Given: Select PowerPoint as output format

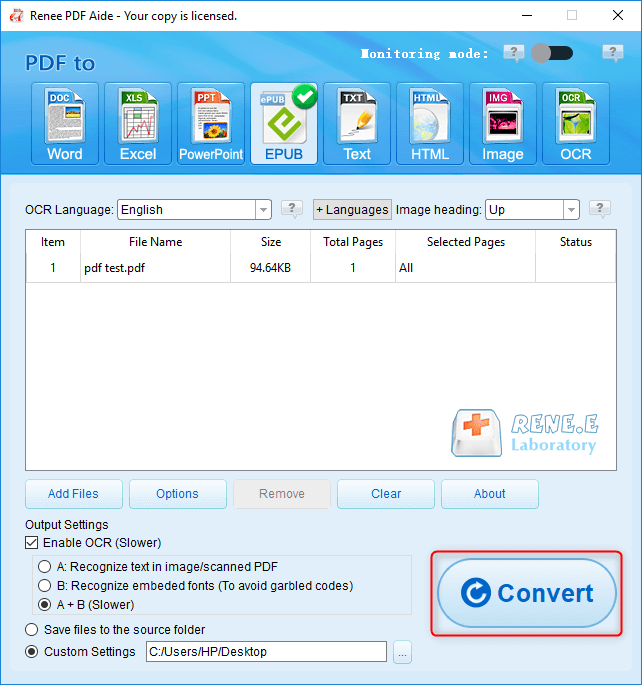Looking at the screenshot, I should click(211, 123).
